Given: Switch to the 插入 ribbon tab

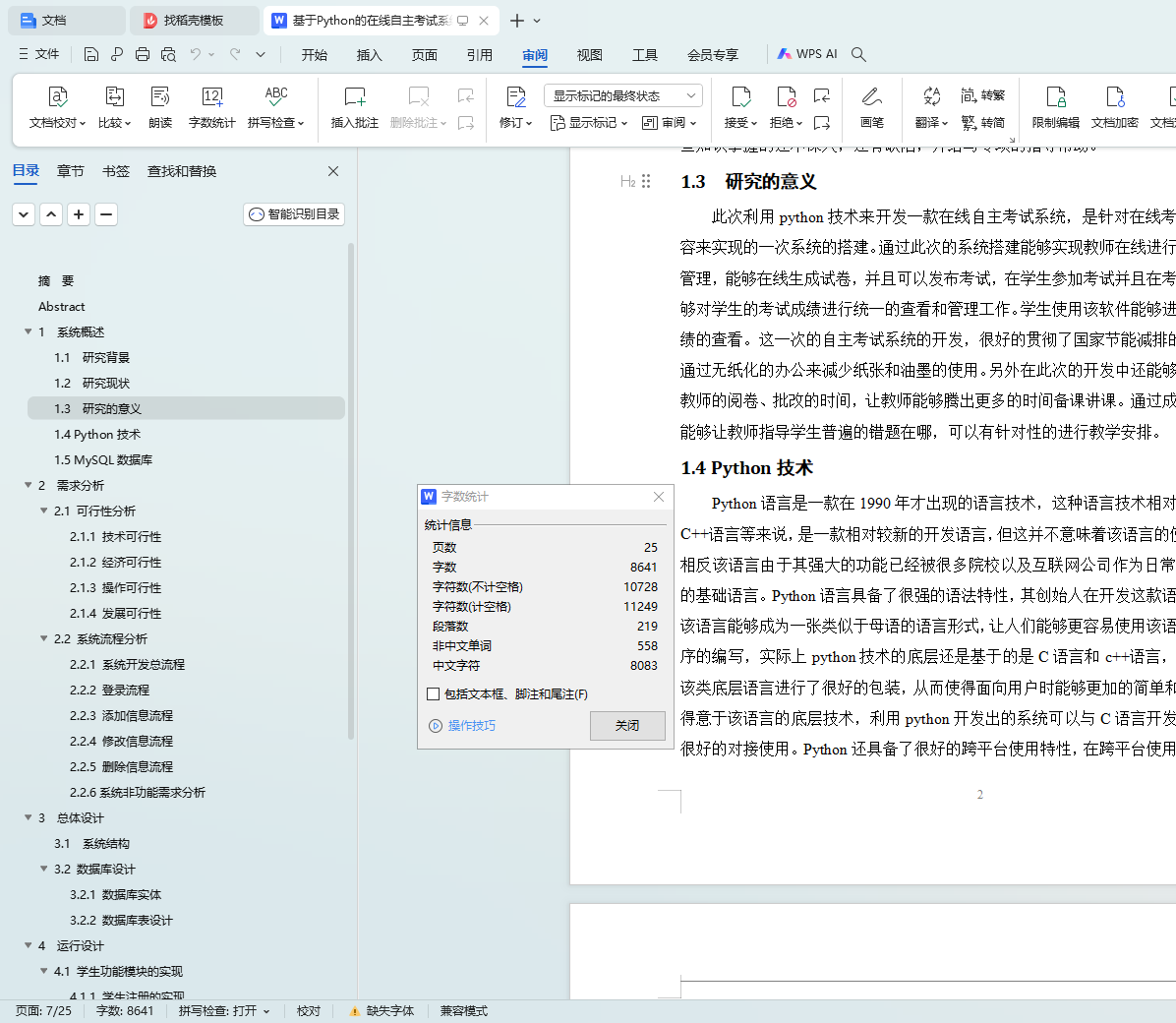Looking at the screenshot, I should tap(369, 55).
